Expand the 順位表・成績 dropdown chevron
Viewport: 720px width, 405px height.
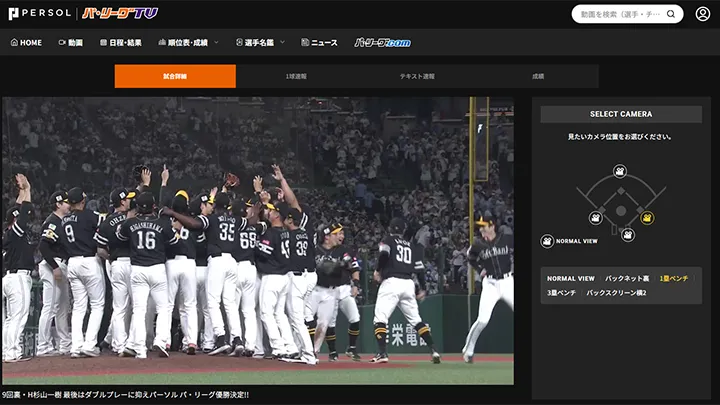pos(216,42)
